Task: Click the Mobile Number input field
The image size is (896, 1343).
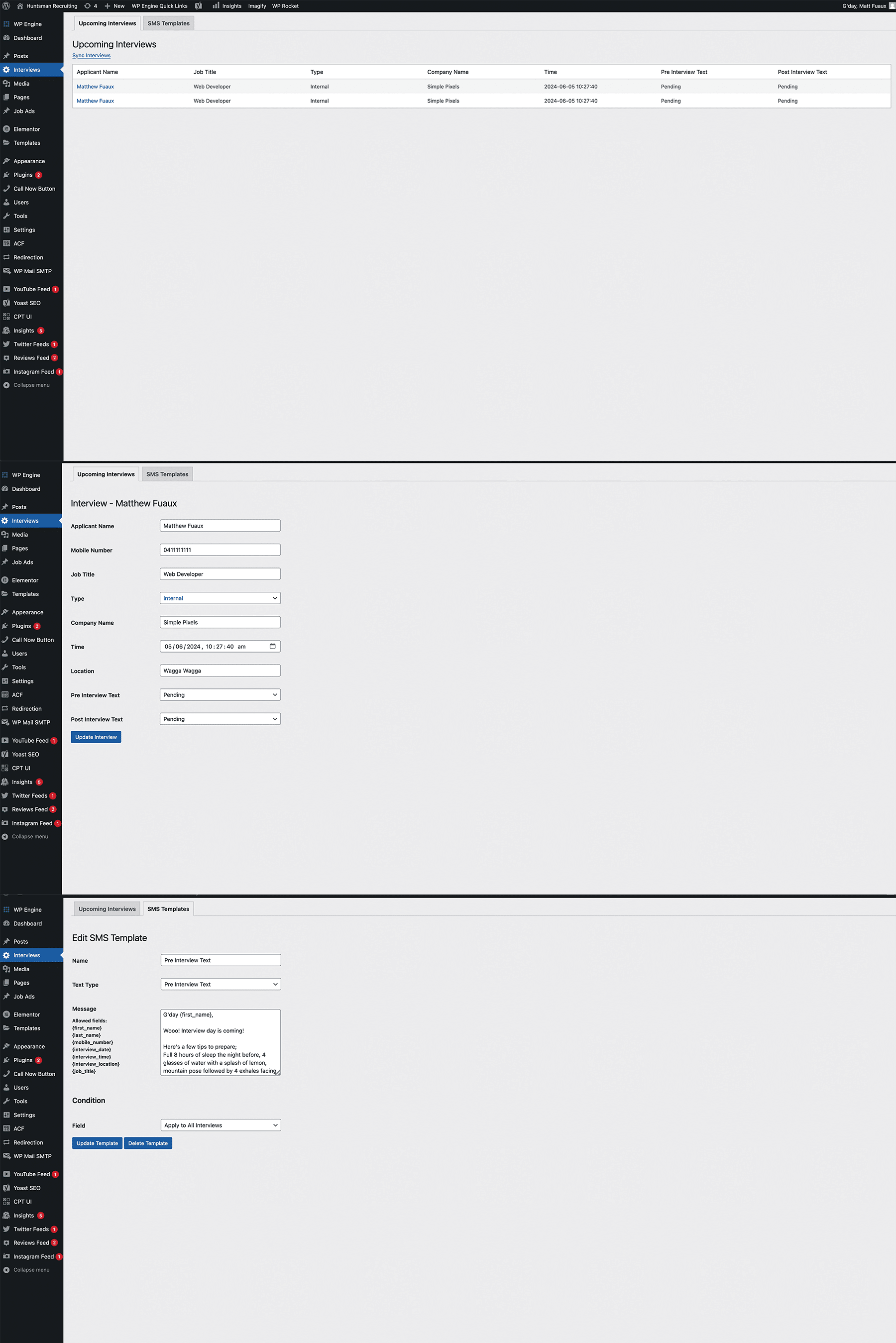Action: click(220, 550)
